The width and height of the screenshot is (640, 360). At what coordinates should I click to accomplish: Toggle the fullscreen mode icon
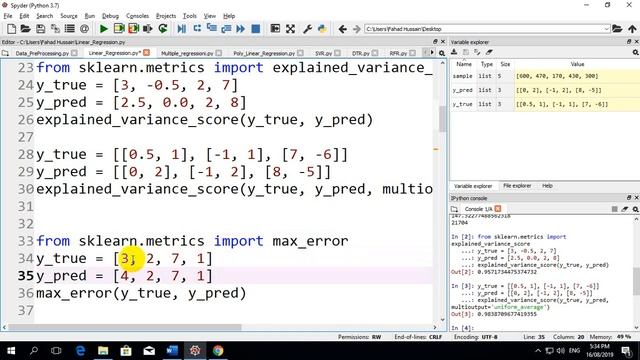click(290, 29)
